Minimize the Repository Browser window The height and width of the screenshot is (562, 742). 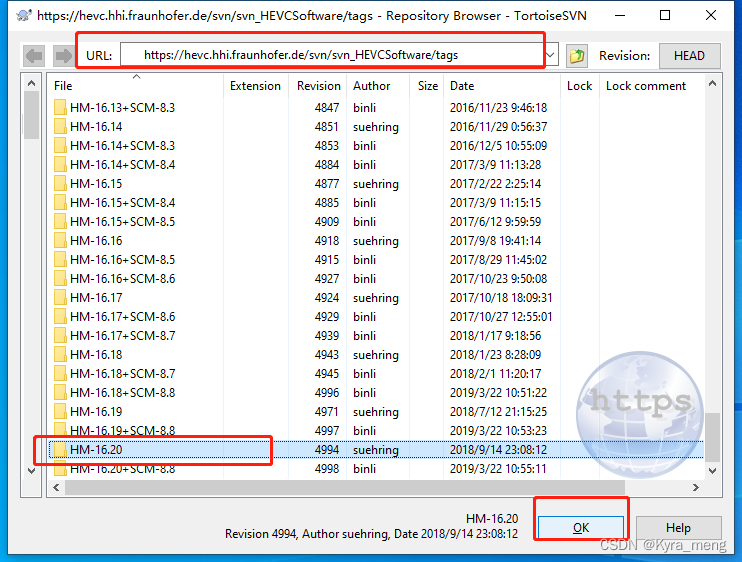click(x=619, y=15)
